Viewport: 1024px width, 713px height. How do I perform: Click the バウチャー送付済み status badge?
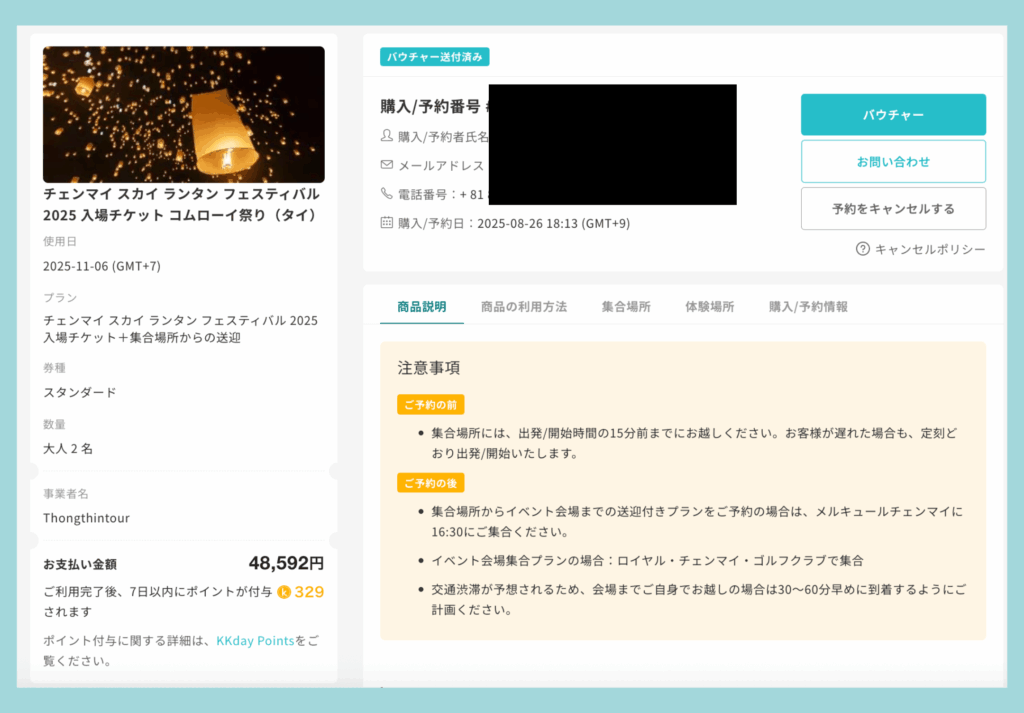click(x=434, y=57)
